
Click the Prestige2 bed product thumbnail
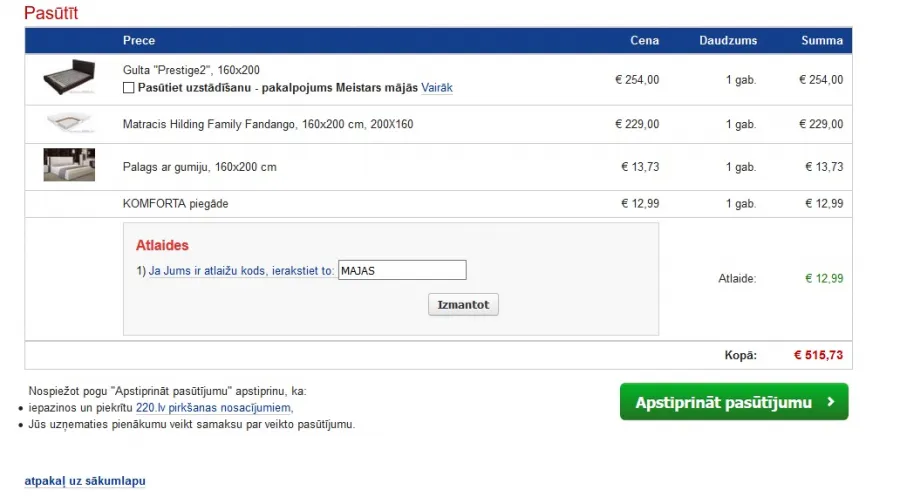[x=69, y=77]
